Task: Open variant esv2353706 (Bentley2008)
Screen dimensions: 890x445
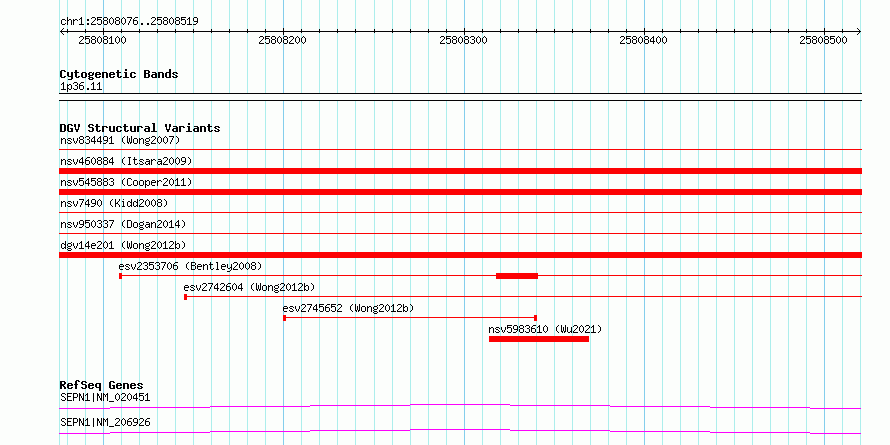Action: pyautogui.click(x=190, y=266)
